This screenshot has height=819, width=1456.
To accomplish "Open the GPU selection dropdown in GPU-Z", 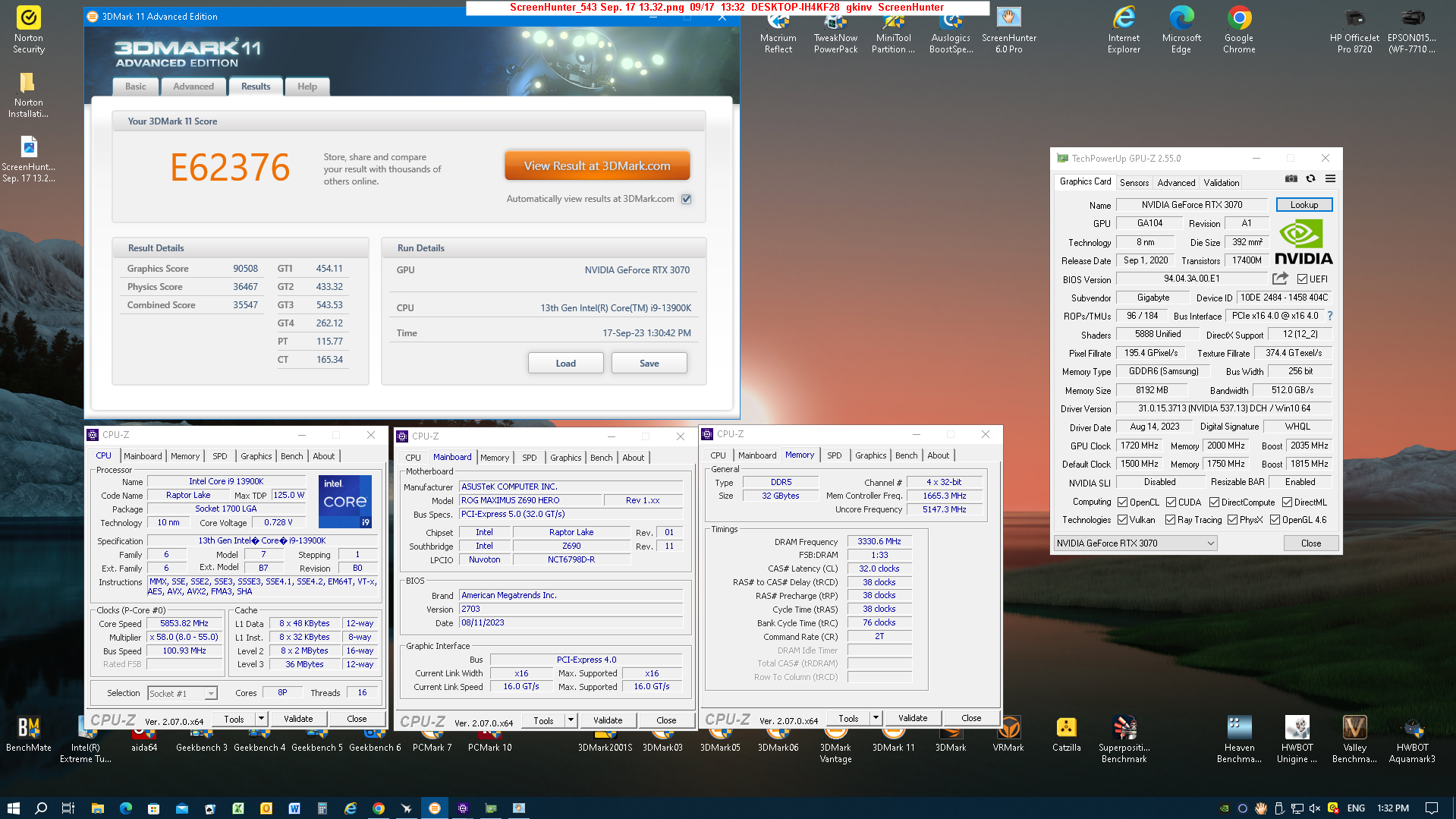I will 1136,543.
